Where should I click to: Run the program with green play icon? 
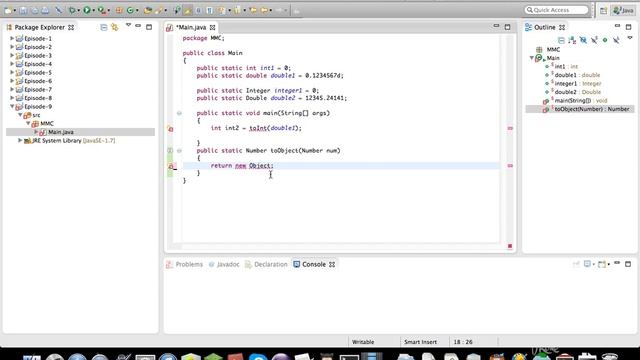87,10
